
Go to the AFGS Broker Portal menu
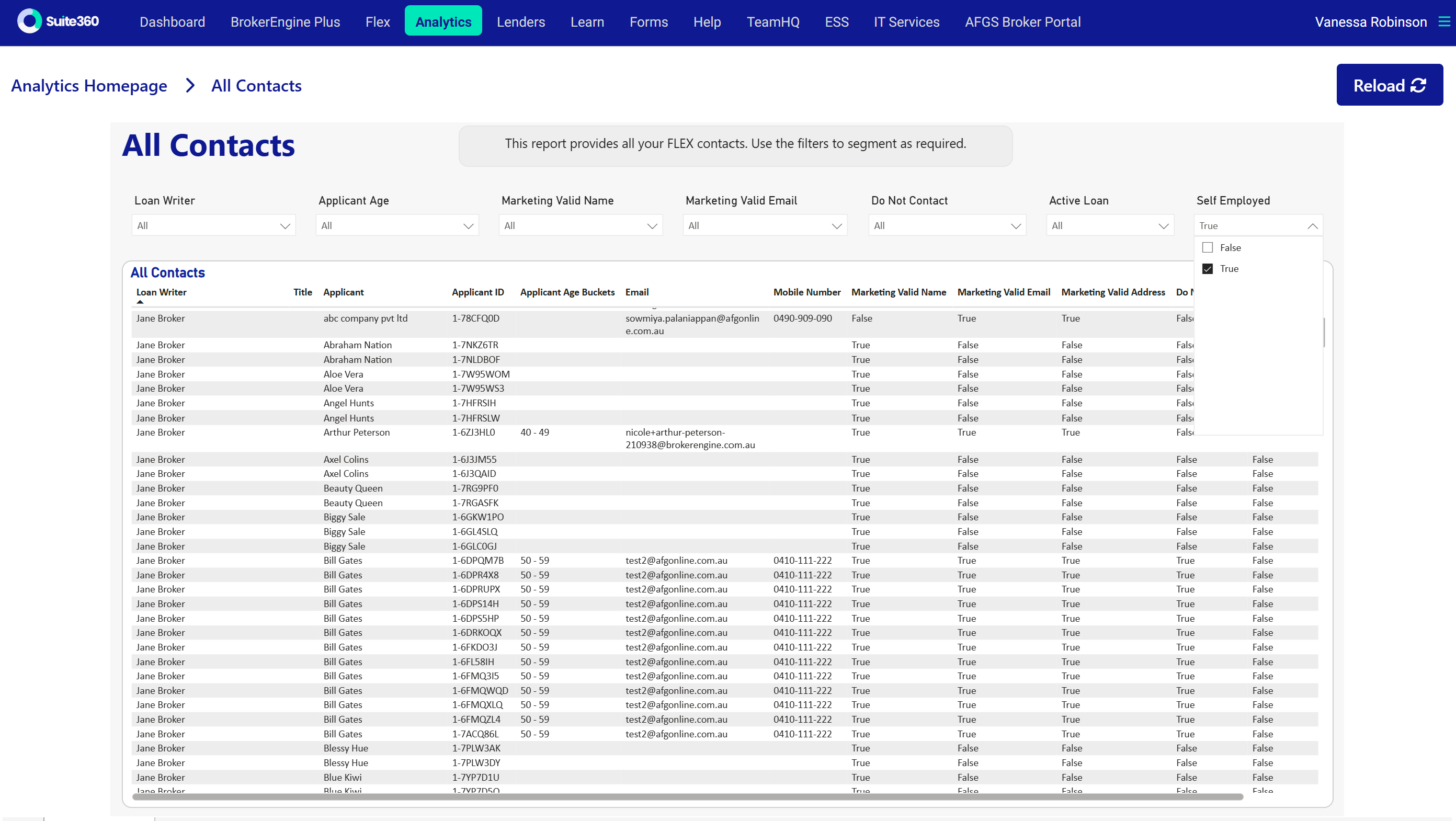point(1022,21)
